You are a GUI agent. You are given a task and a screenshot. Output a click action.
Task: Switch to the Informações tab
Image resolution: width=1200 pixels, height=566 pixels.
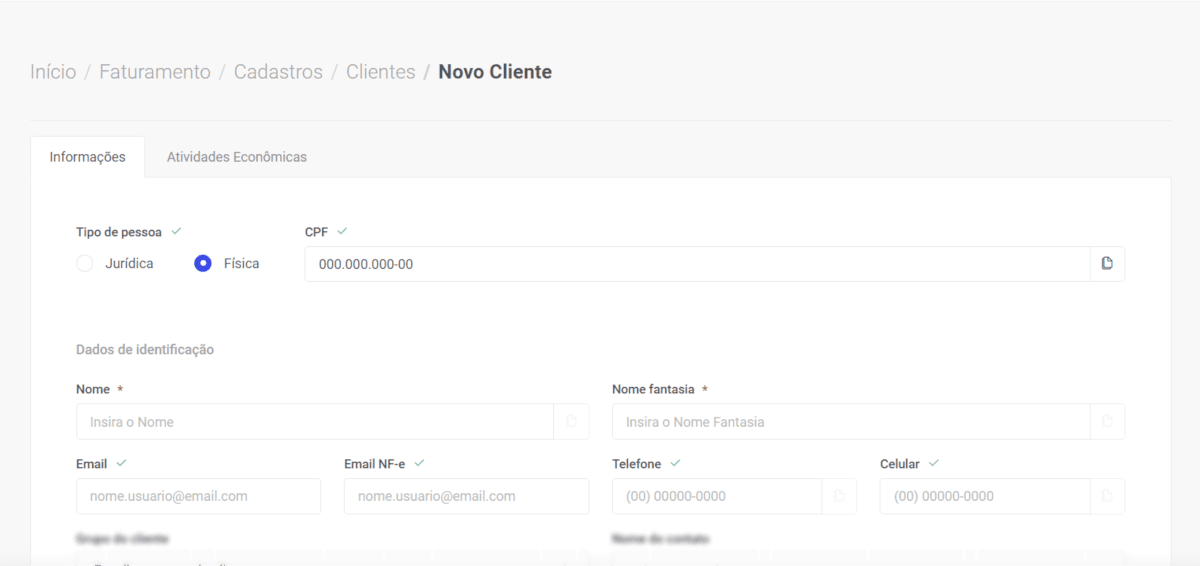(x=88, y=157)
